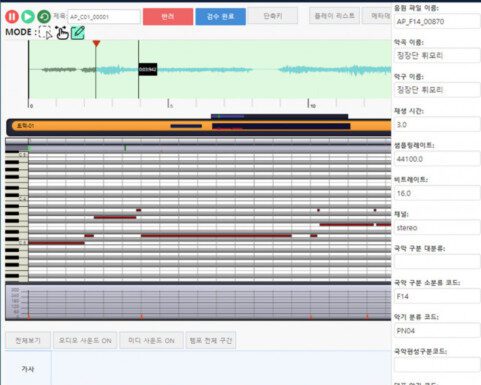Click the black time label on the waveform

coord(148,69)
